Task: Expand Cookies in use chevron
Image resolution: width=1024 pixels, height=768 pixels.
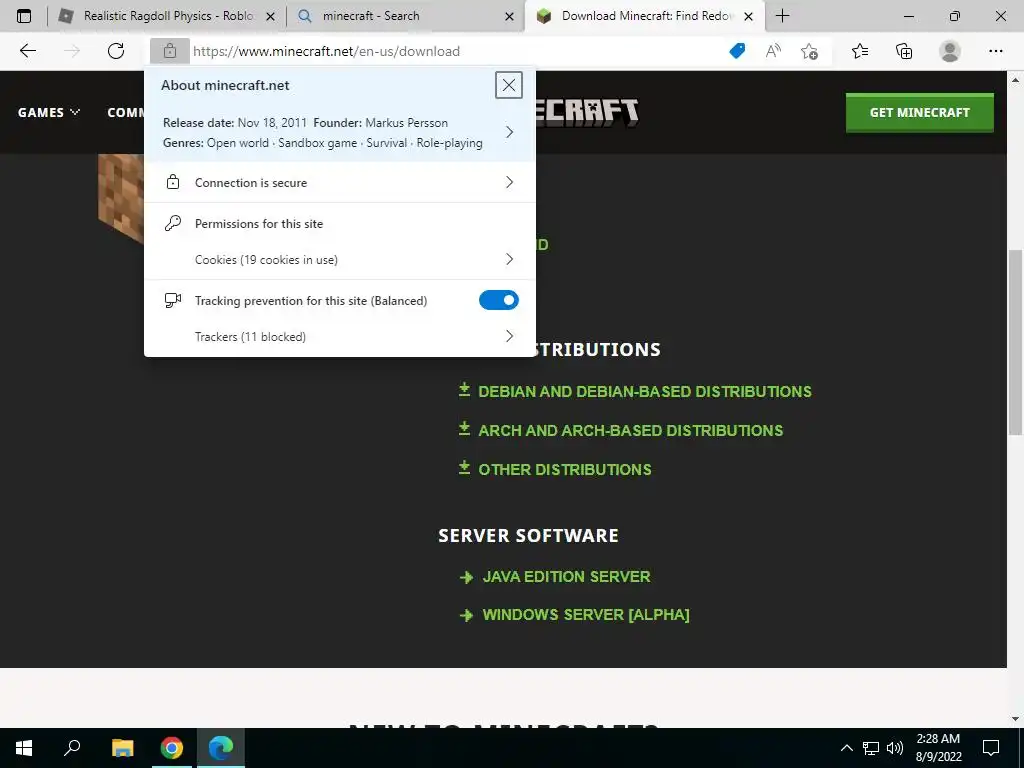Action: coord(509,259)
